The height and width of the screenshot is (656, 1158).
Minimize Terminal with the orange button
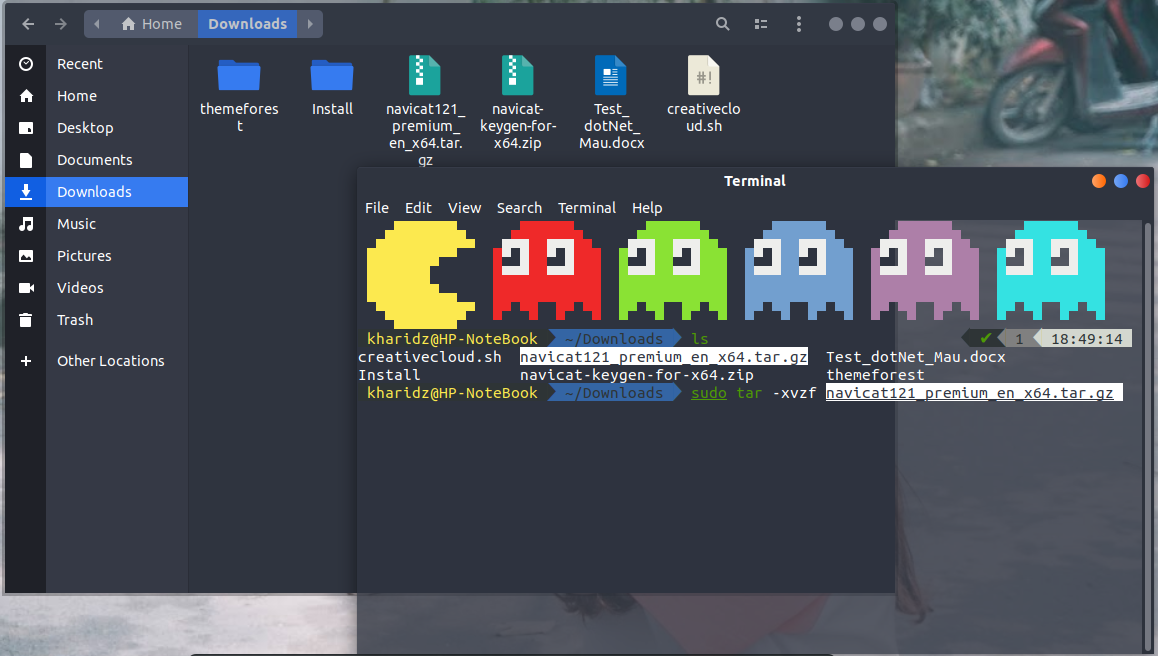pyautogui.click(x=1099, y=182)
